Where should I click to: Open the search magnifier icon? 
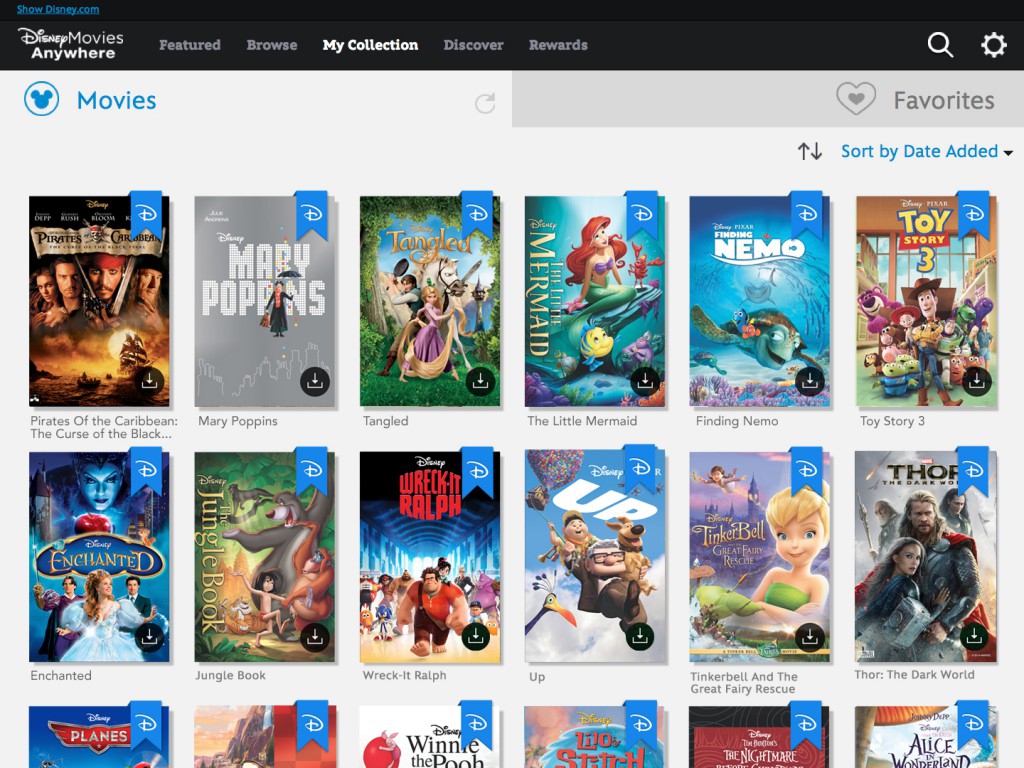click(x=940, y=45)
